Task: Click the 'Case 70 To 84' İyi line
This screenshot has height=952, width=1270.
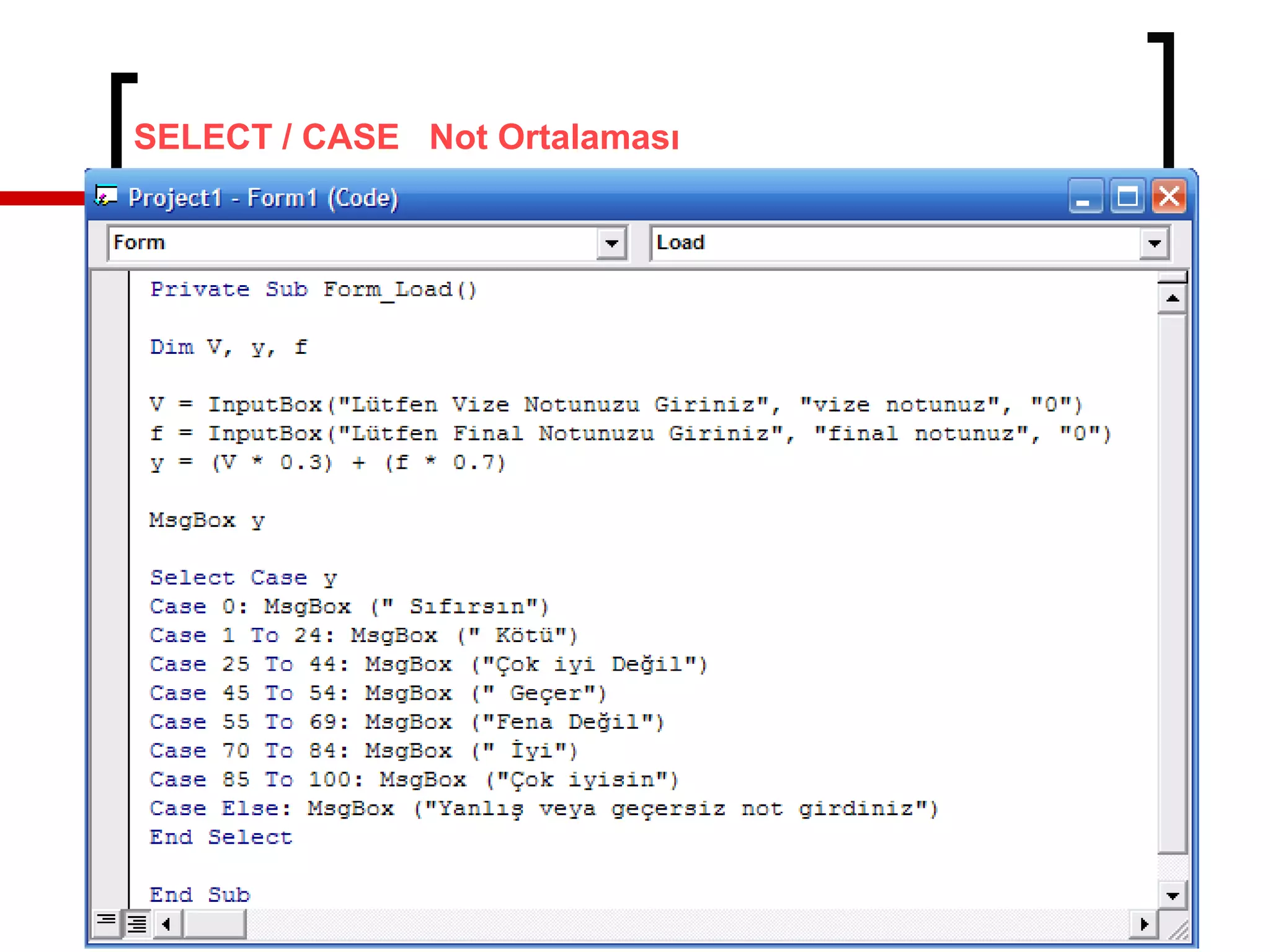Action: 364,751
